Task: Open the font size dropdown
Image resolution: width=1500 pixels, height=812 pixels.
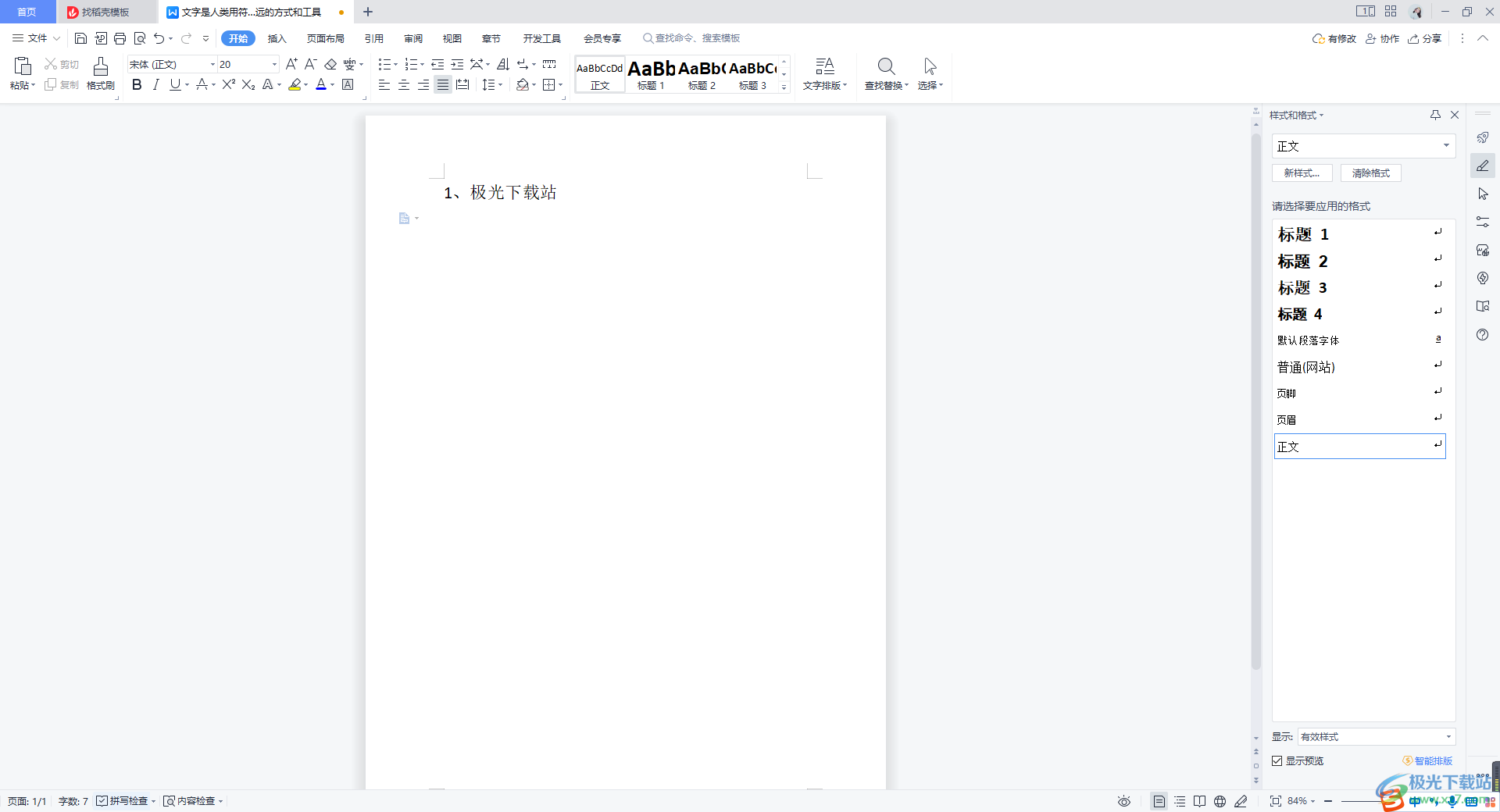Action: pyautogui.click(x=274, y=64)
